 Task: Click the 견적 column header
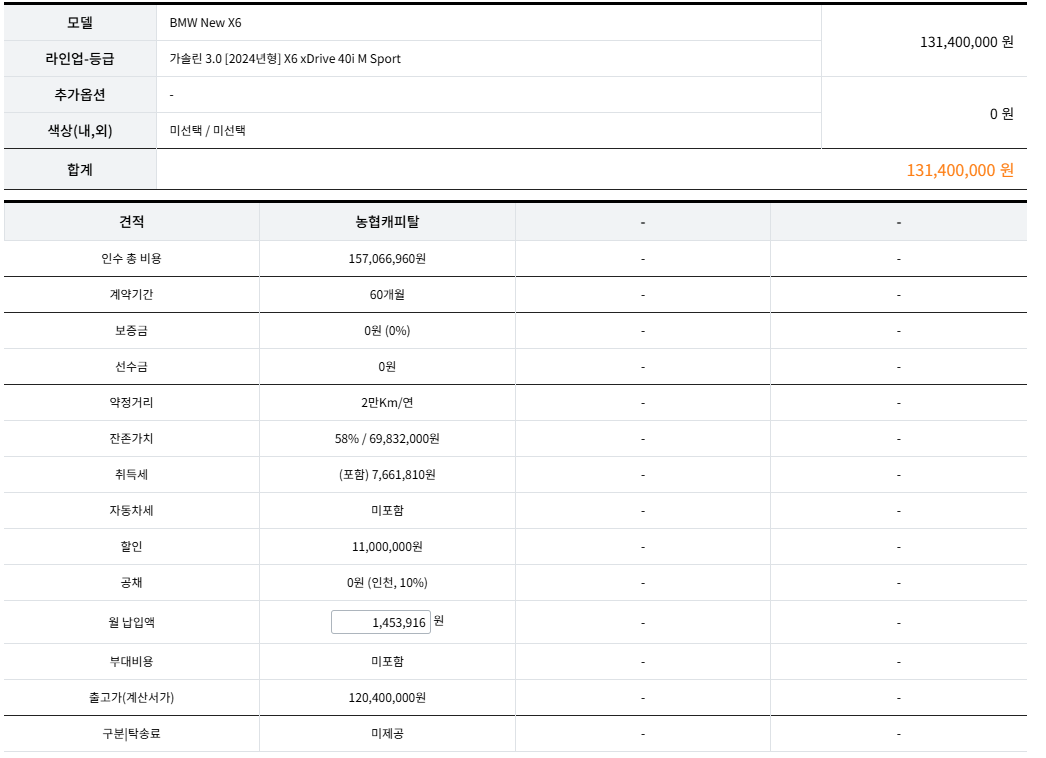(131, 222)
